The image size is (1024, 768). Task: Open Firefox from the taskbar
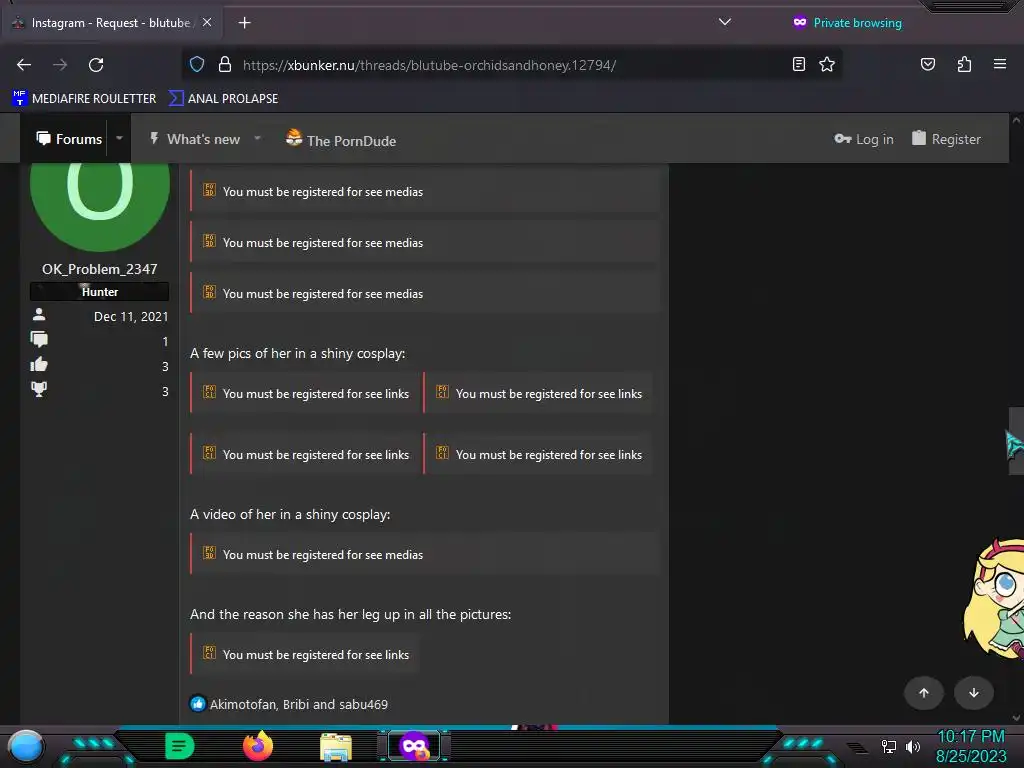(258, 746)
